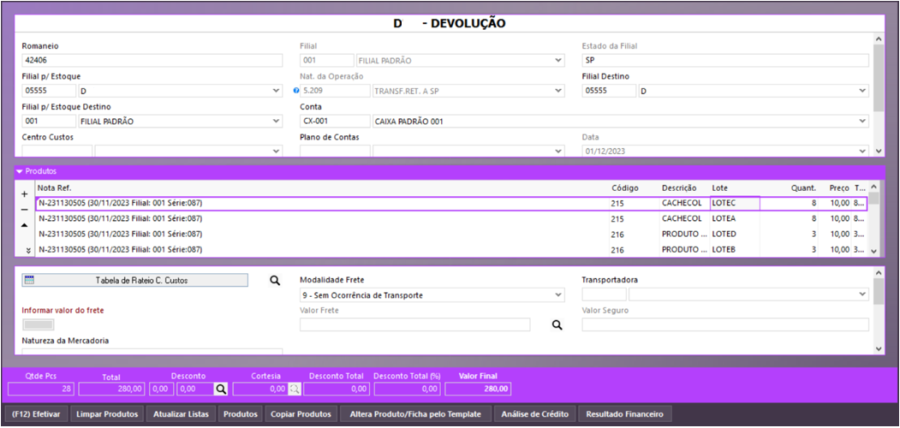Click the Qtde Pcs field showing 28
Viewport: 900px width, 428px height.
click(41, 389)
